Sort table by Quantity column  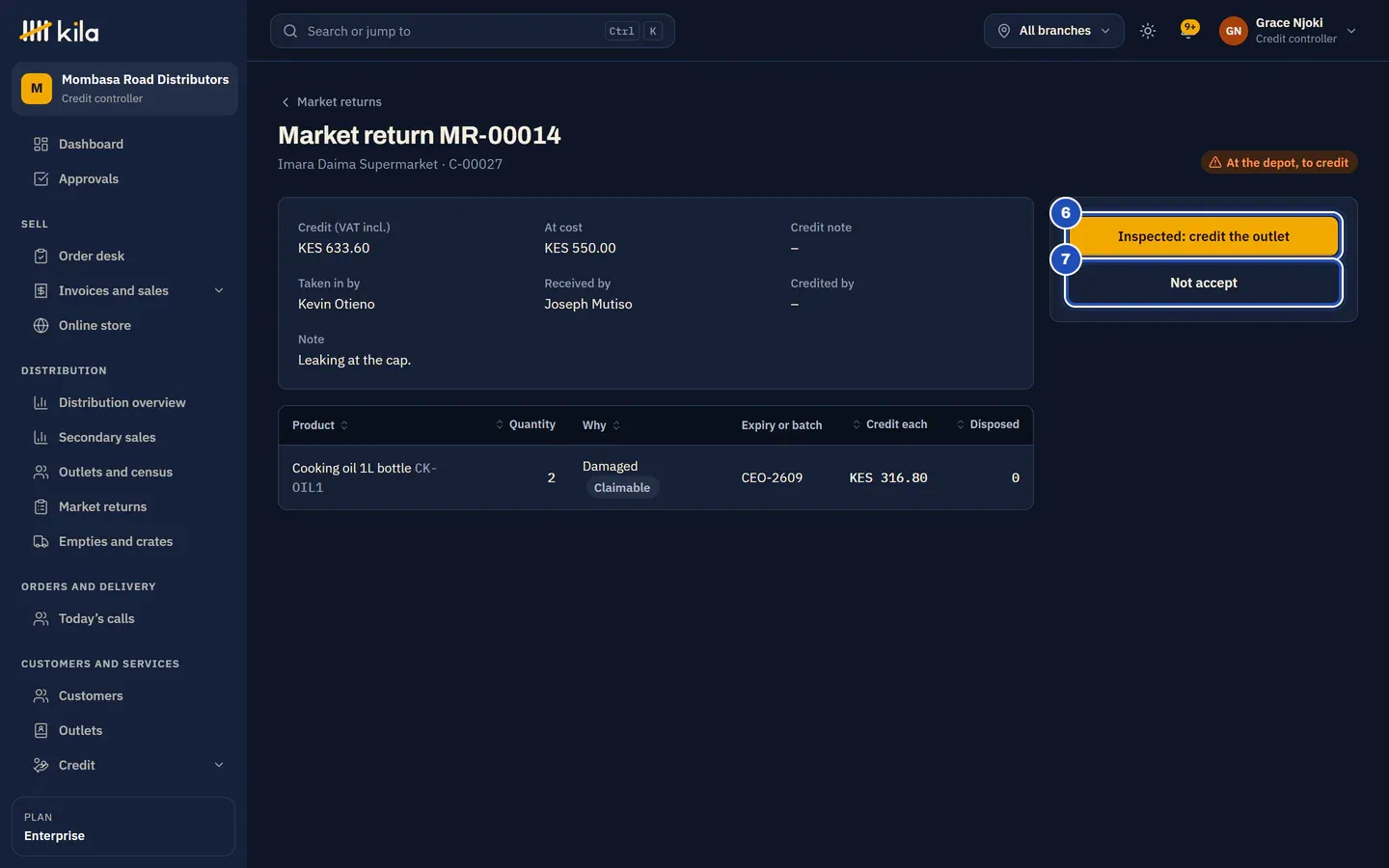(x=526, y=424)
